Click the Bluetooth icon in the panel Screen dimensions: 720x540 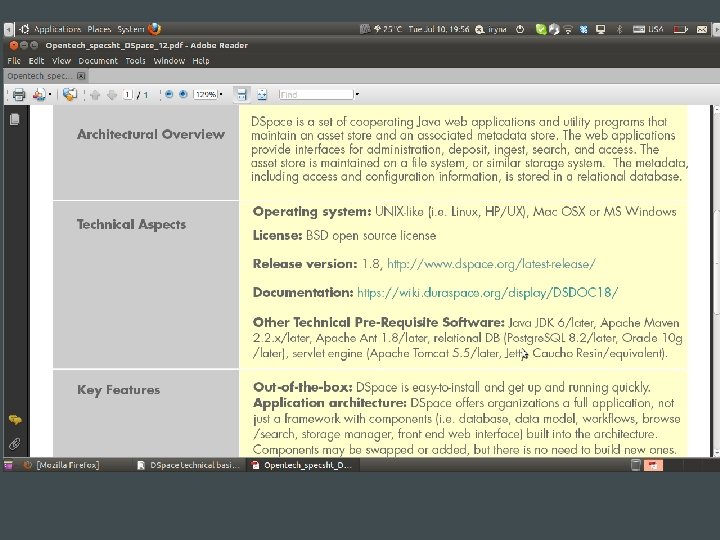tap(619, 29)
